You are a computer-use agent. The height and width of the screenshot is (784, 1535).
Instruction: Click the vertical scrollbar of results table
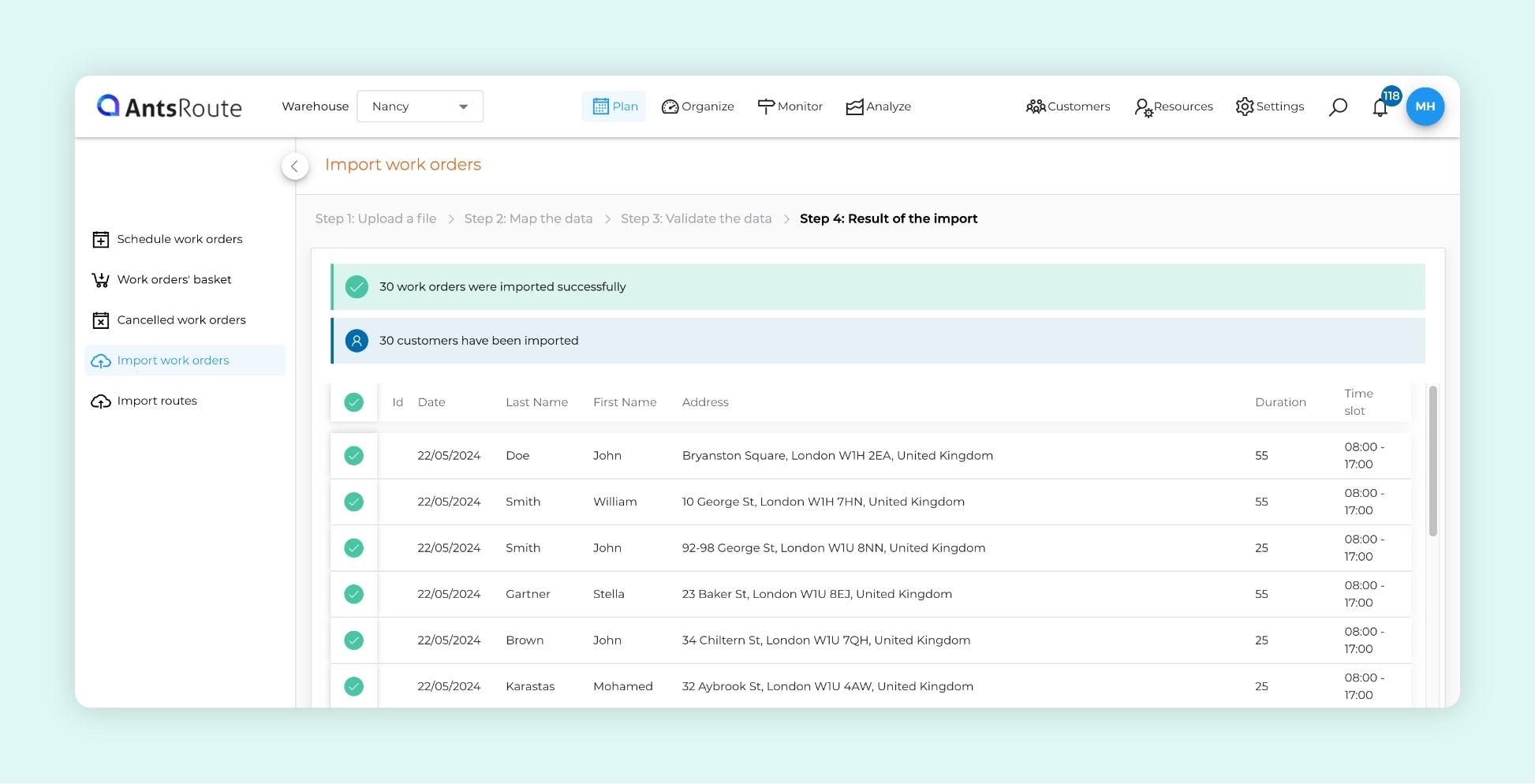(x=1432, y=461)
